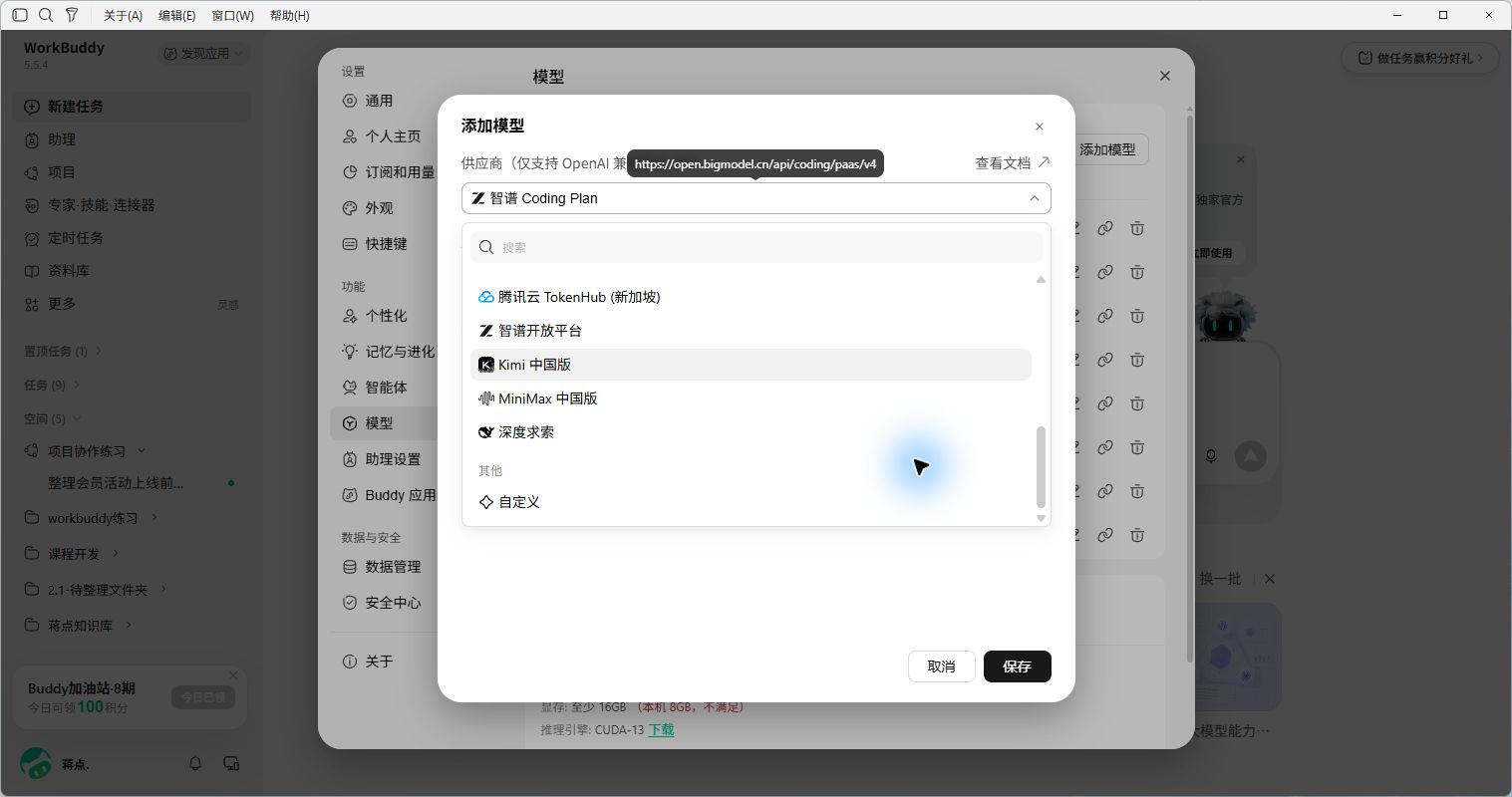Click the provider 搜索 search field
This screenshot has width=1512, height=797.
click(756, 247)
